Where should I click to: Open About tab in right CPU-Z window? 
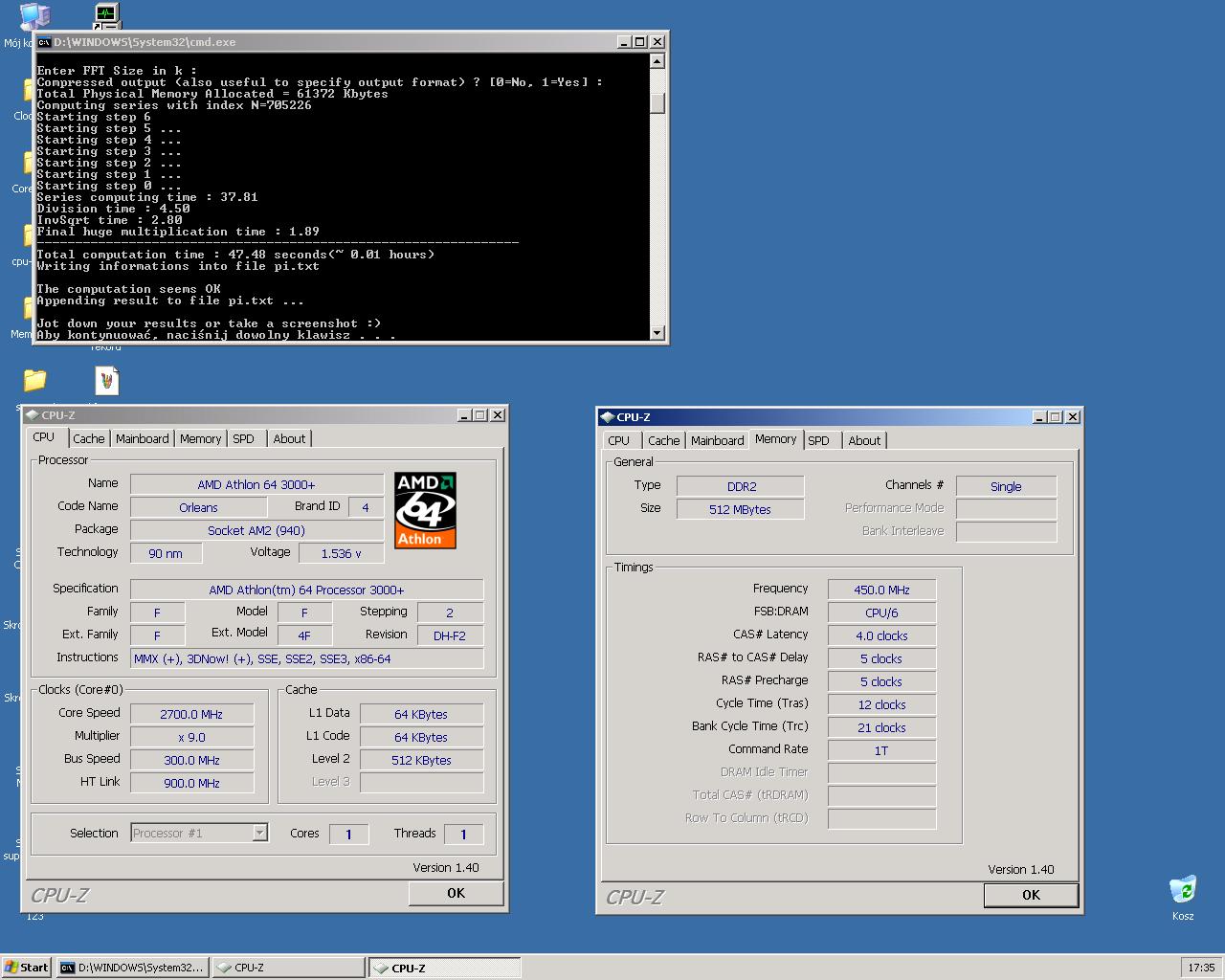coord(864,441)
